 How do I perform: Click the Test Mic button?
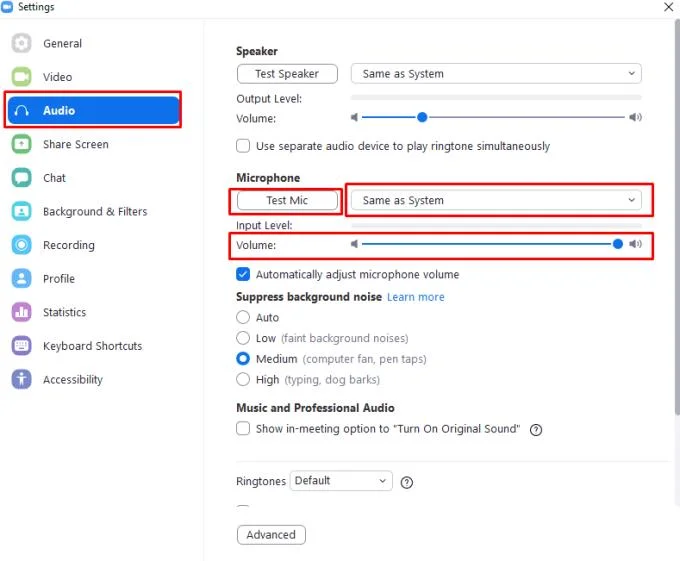tap(287, 200)
